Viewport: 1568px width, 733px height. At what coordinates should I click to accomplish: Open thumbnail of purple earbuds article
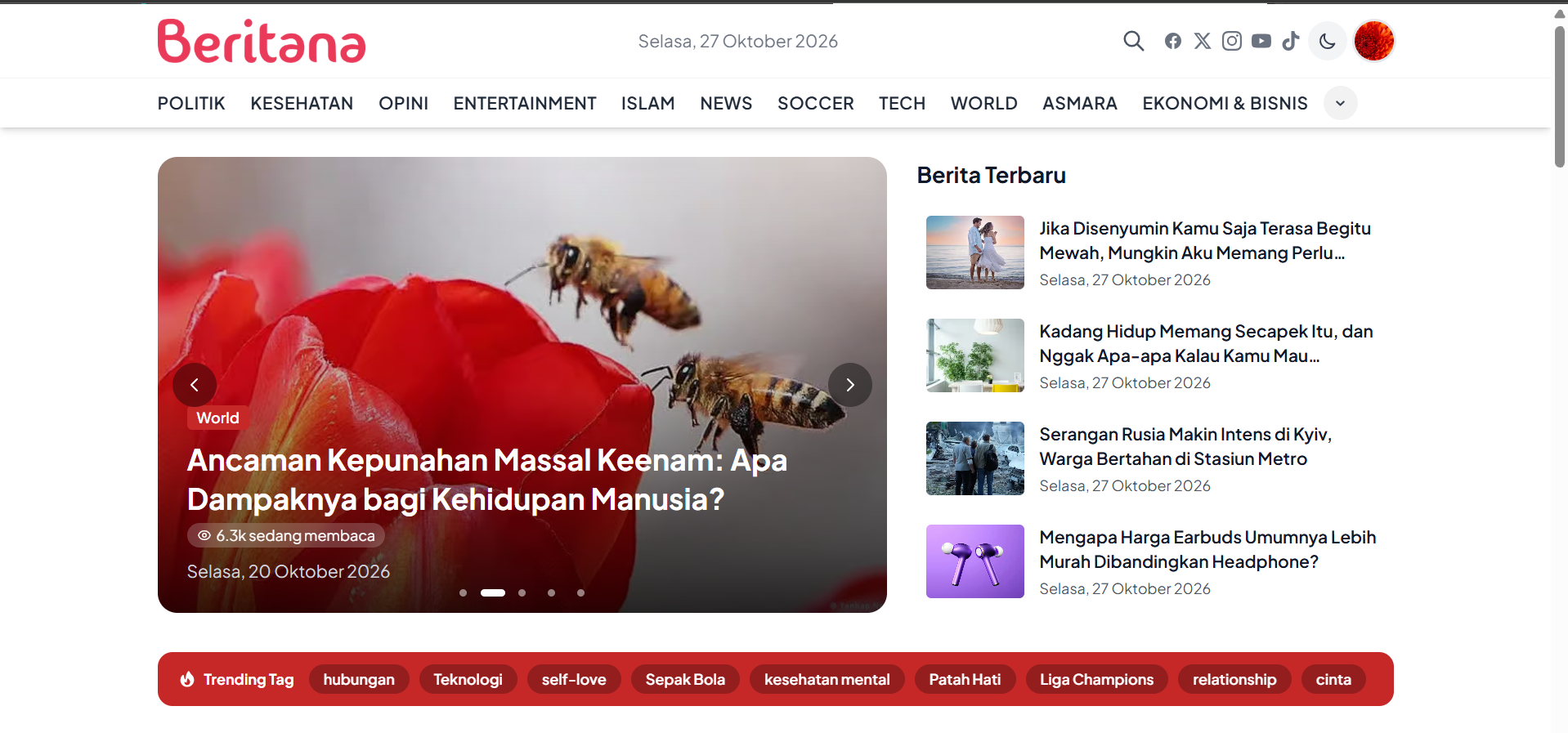click(975, 561)
